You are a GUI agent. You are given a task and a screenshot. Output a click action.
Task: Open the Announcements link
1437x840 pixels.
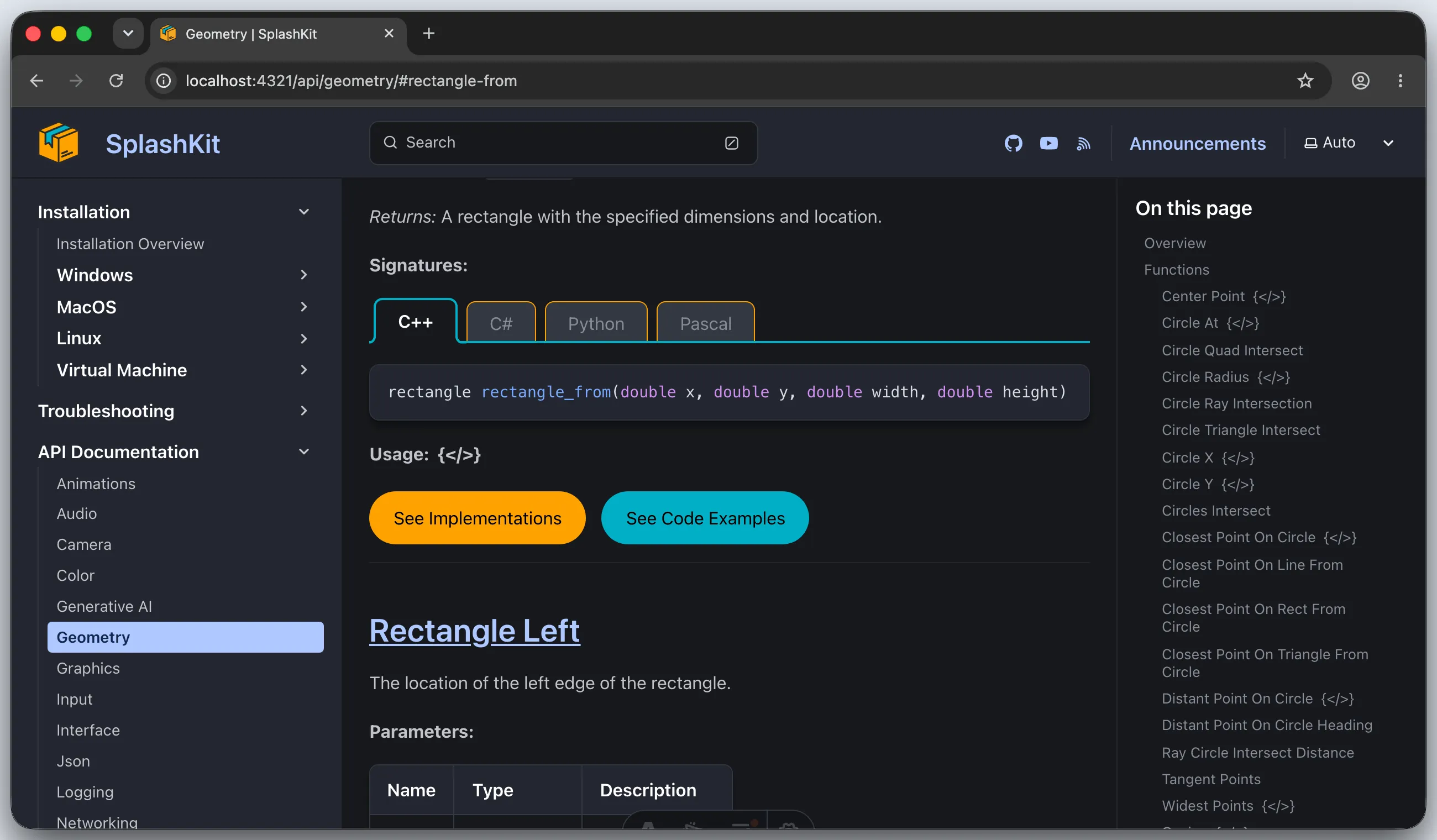tap(1198, 143)
